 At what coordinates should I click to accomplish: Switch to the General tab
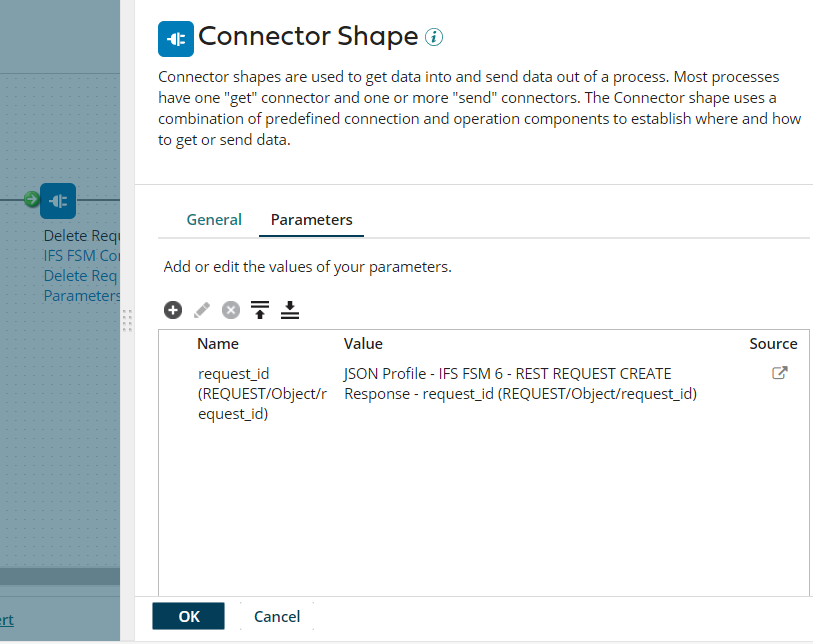coord(214,220)
